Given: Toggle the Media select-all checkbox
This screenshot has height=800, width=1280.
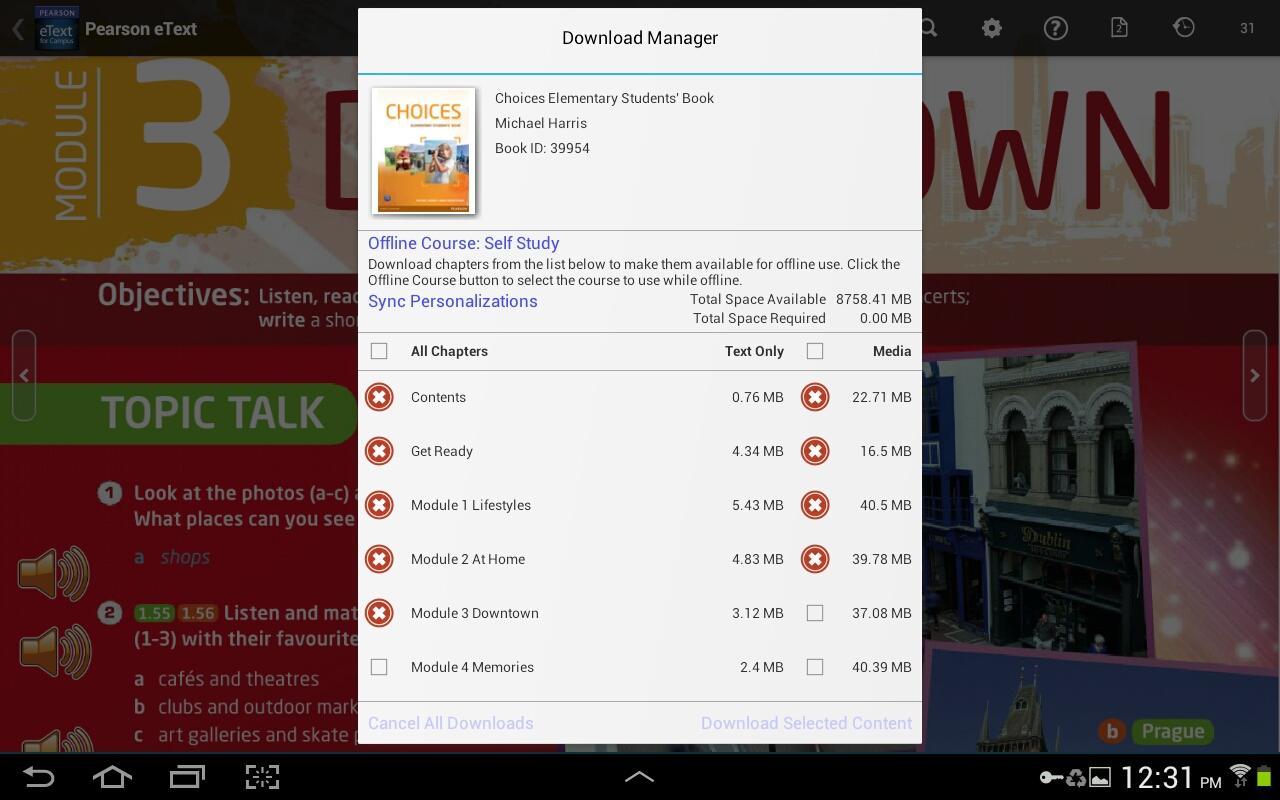Looking at the screenshot, I should 815,351.
